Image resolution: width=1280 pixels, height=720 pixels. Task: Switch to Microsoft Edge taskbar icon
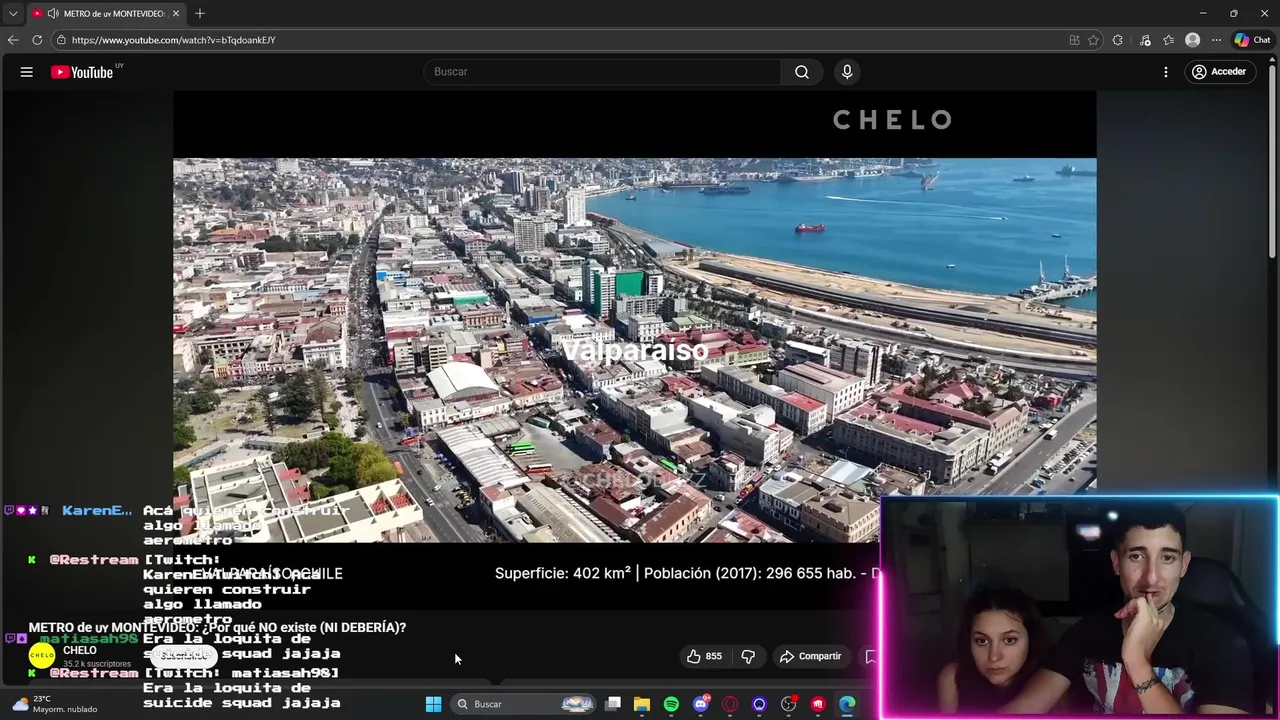pos(847,704)
